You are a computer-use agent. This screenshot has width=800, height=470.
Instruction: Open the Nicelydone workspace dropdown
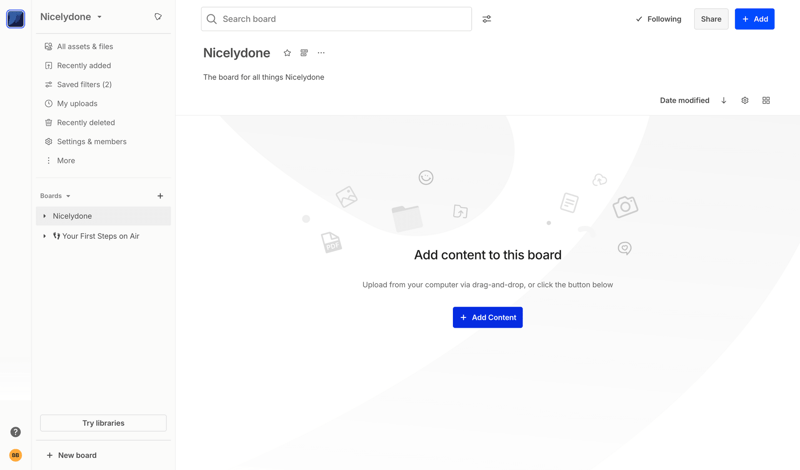71,17
